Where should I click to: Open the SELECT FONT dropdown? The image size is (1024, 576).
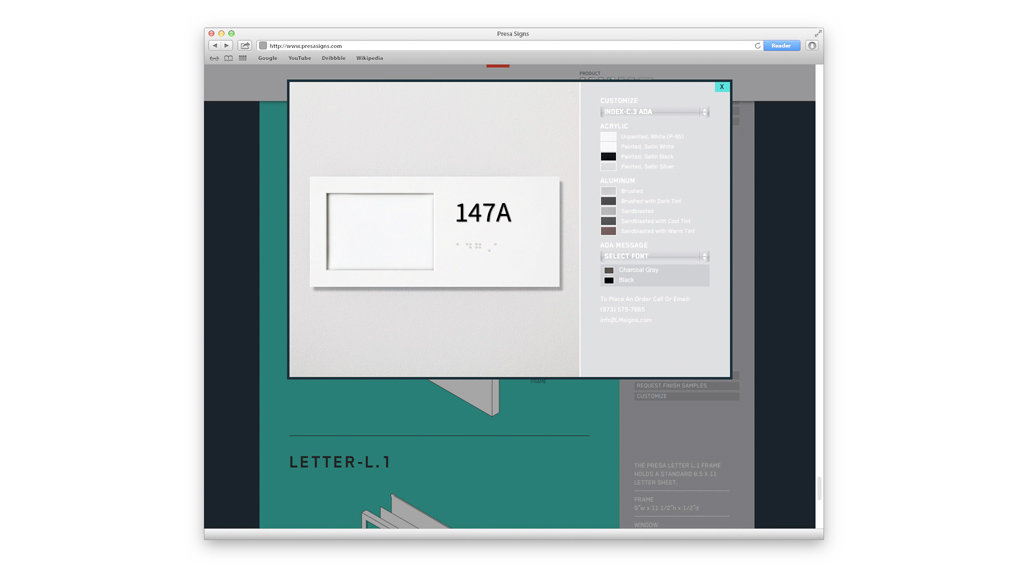[x=650, y=255]
